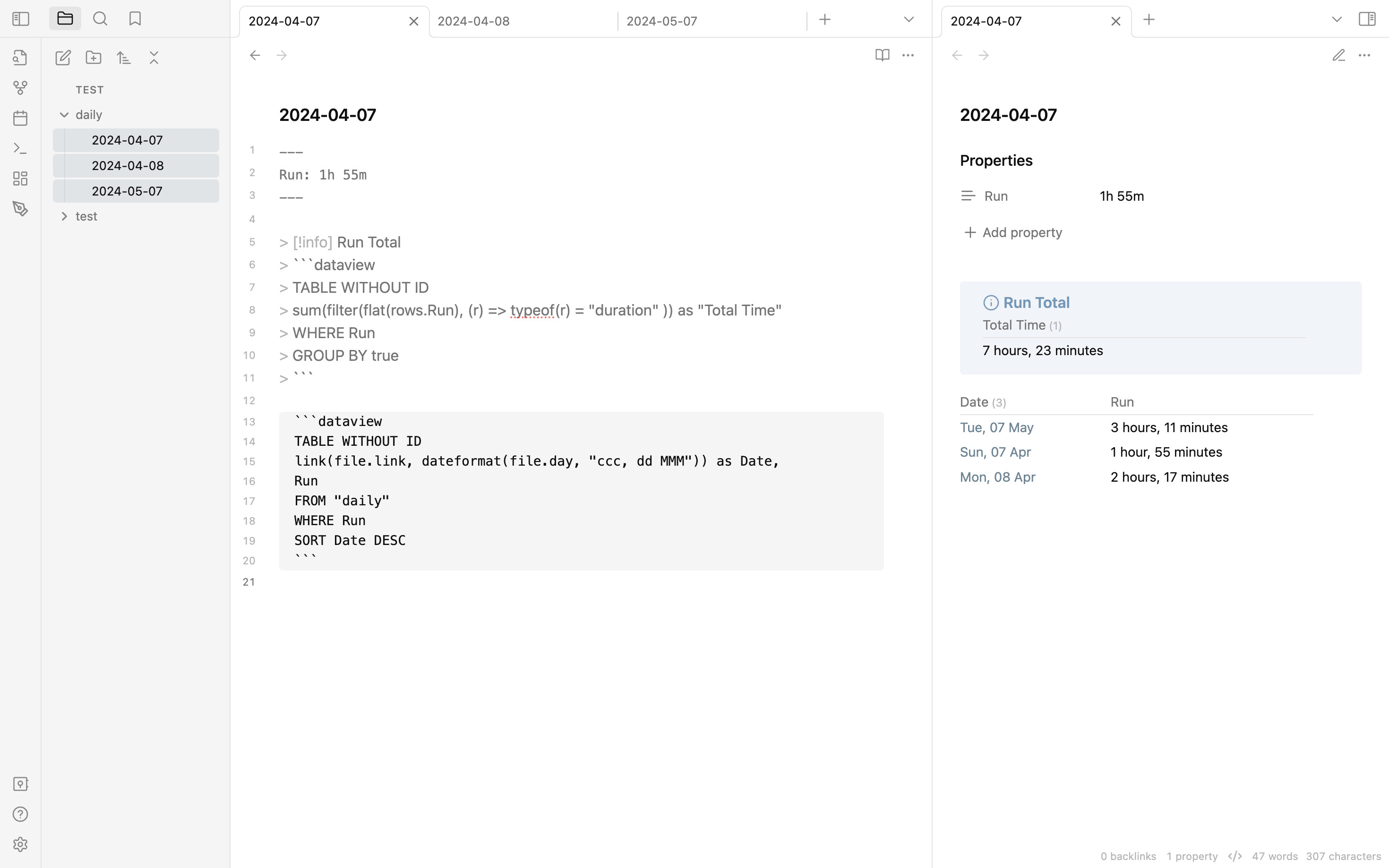Viewport: 1389px width, 868px height.
Task: Open the Mon, 08 Apr link
Action: tap(997, 477)
